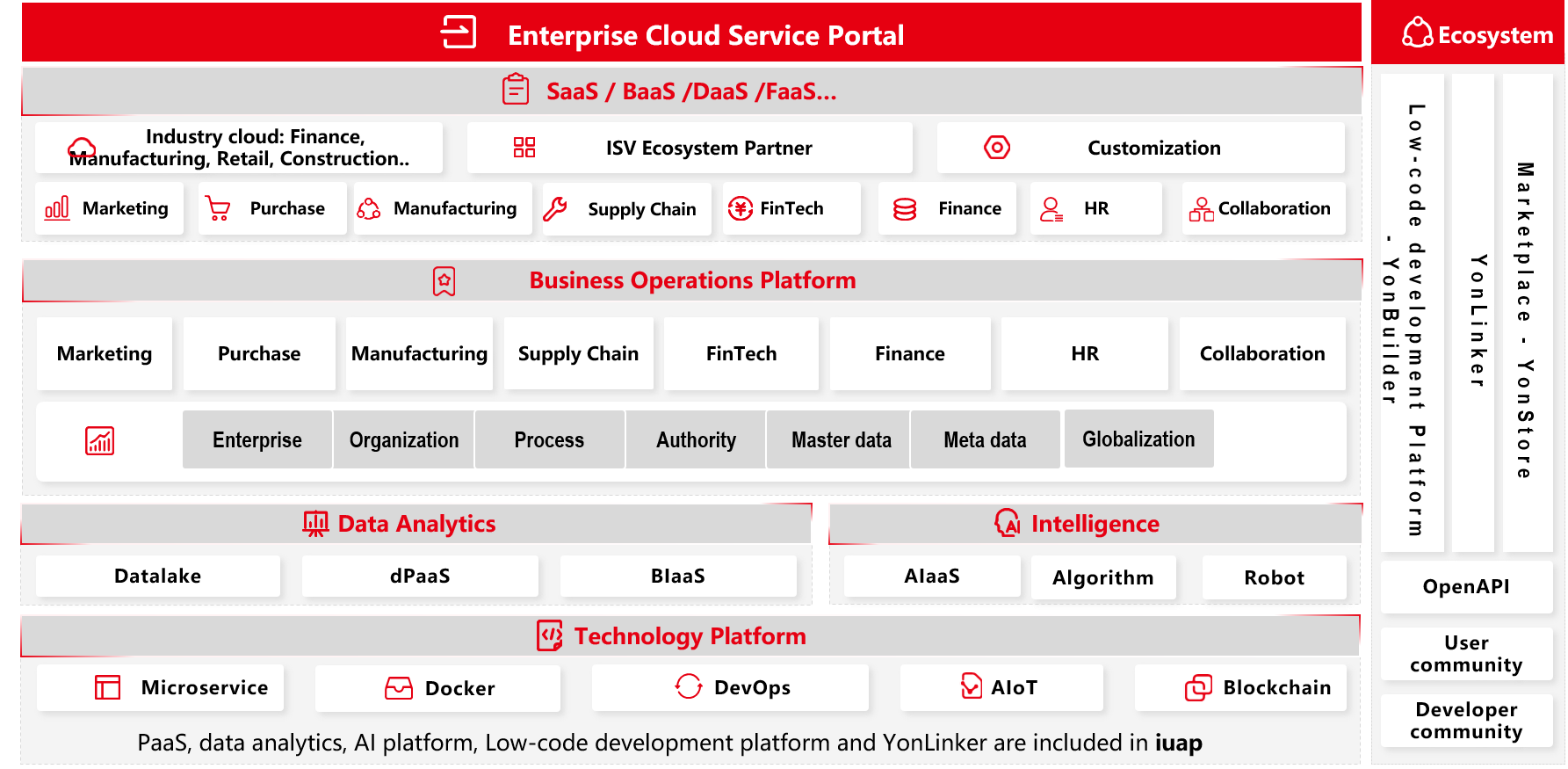The width and height of the screenshot is (1568, 769).
Task: Select the Master data tile
Action: [x=841, y=439]
